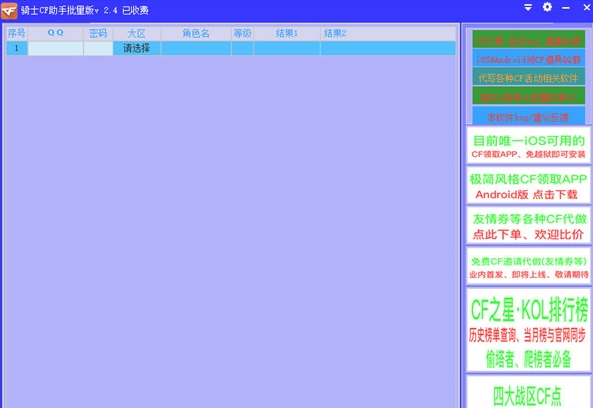593x408 pixels.
Task: Open the settings gear in title bar
Action: coord(547,7)
